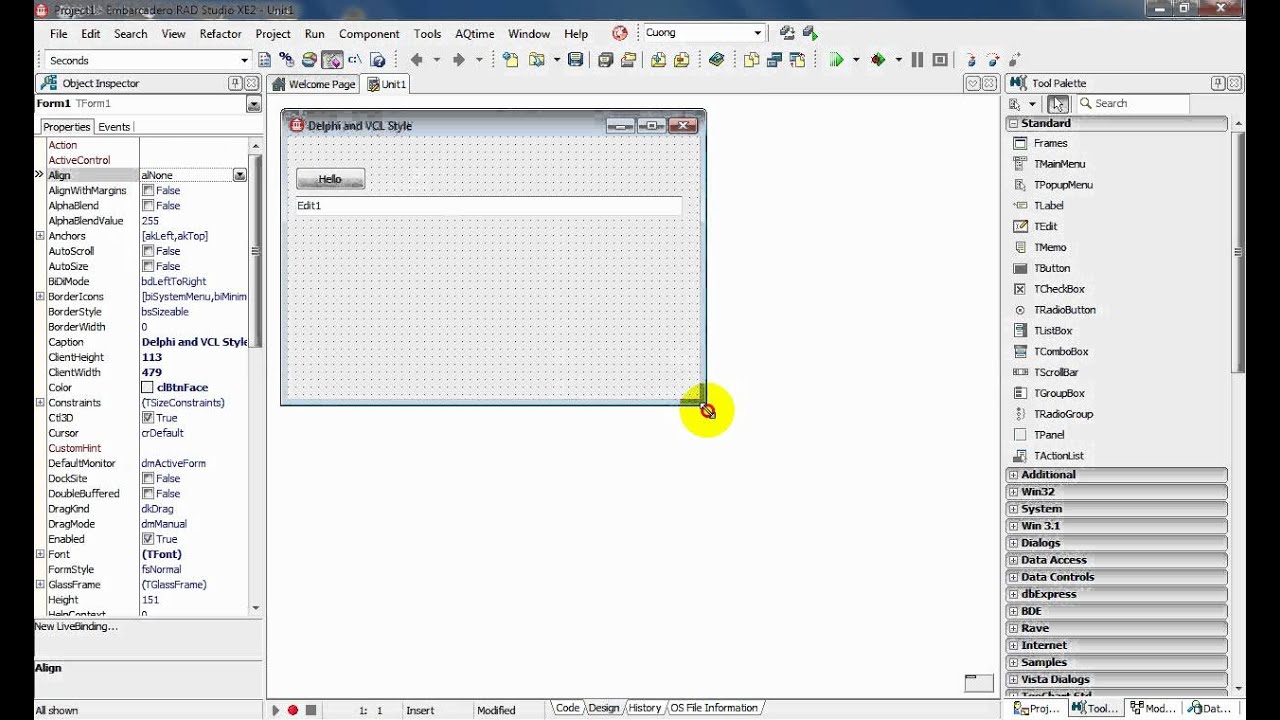Screen dimensions: 1280x720
Task: Open the Cuong layout dropdown
Action: tap(758, 33)
